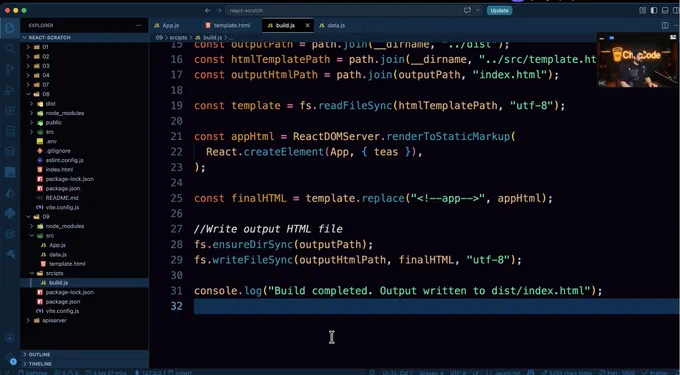Click "writeFileSync" on line 29
This screenshot has height=375, width=680.
252,260
